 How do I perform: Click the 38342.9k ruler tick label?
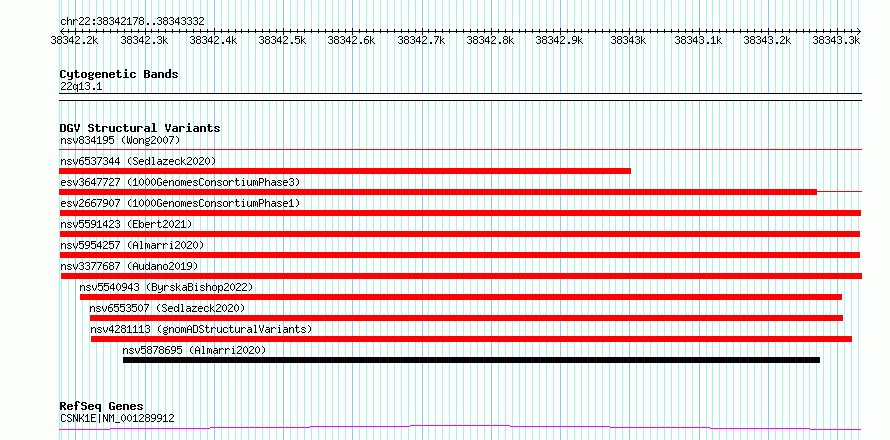point(559,40)
